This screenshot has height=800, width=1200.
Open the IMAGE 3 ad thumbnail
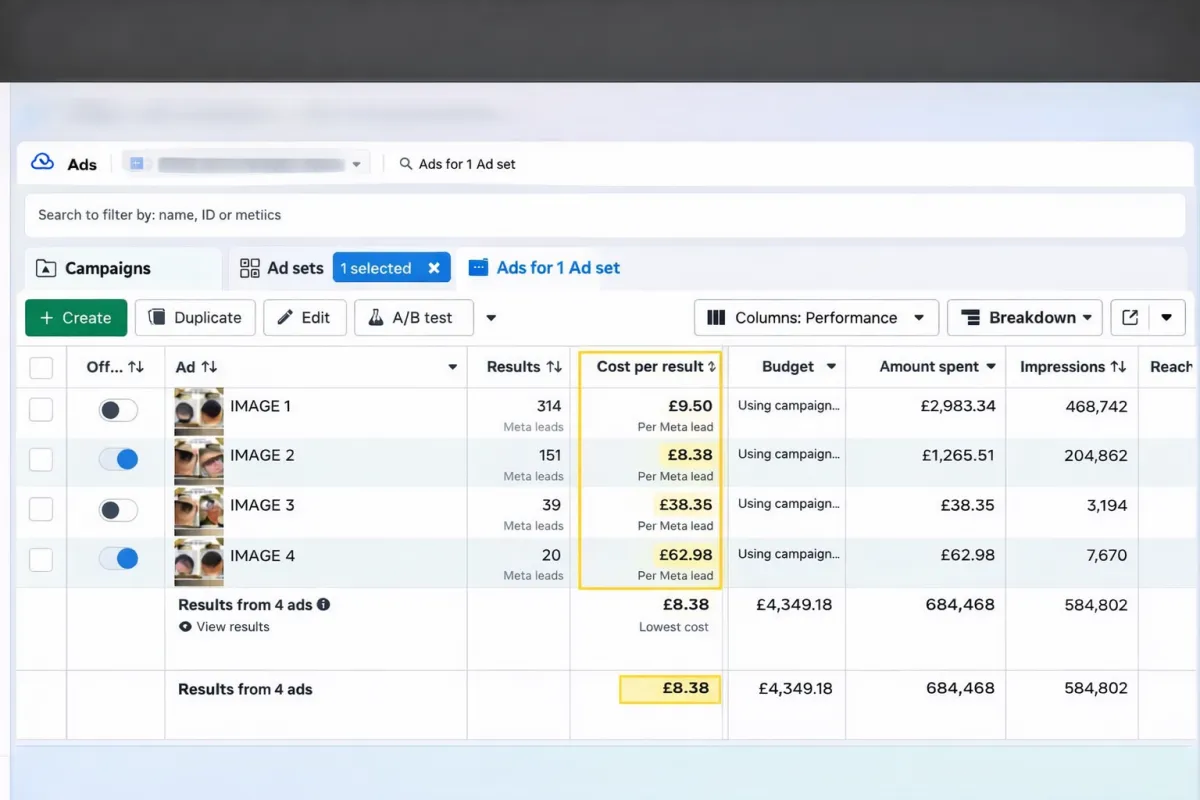(x=199, y=510)
